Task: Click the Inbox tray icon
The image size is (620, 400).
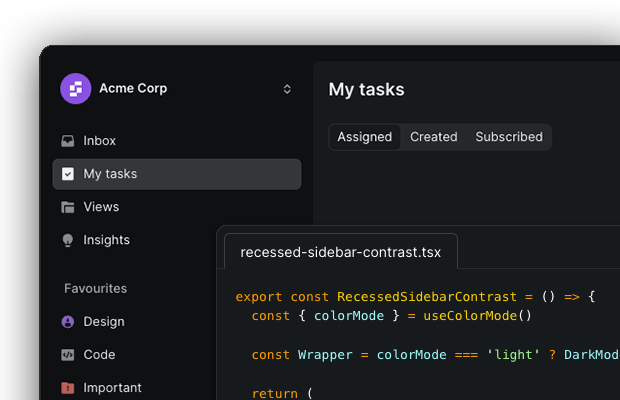Action: tap(68, 141)
